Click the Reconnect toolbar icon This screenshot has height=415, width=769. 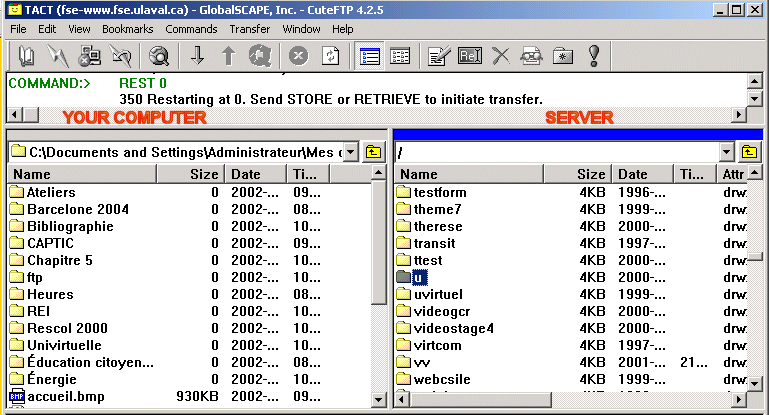(121, 56)
